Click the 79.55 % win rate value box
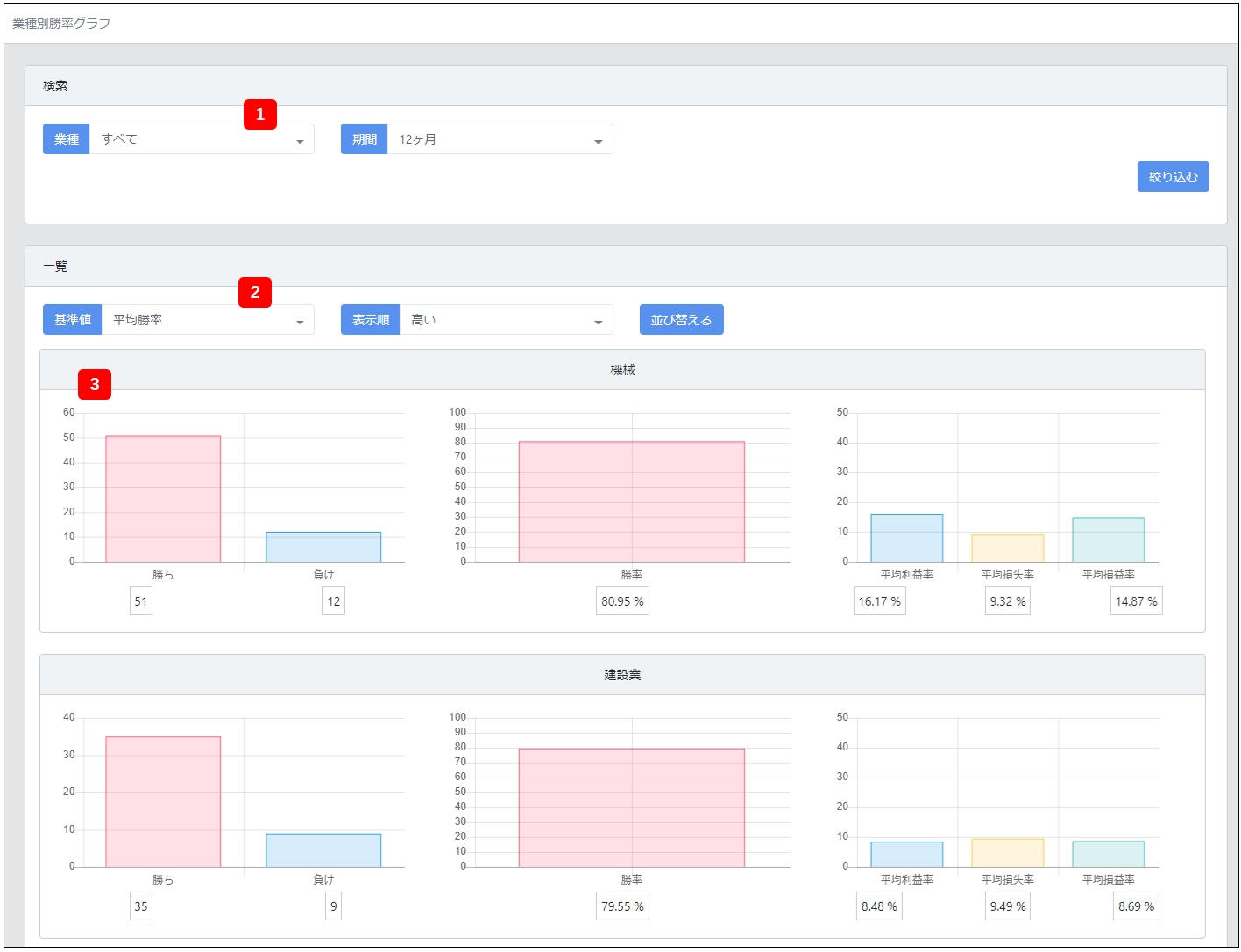Image resolution: width=1241 pixels, height=952 pixels. coord(622,906)
